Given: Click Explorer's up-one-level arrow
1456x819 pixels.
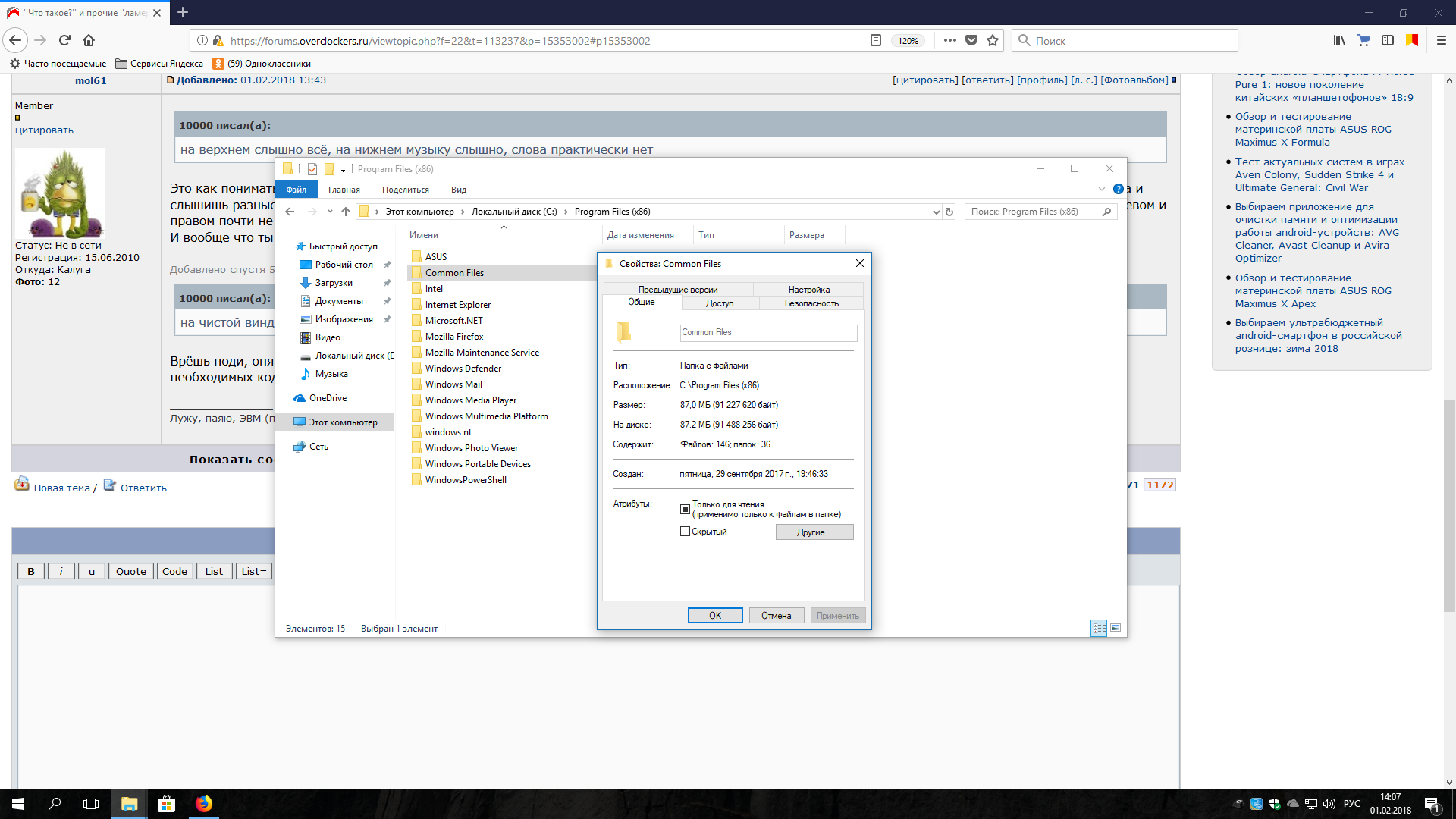Looking at the screenshot, I should (346, 212).
